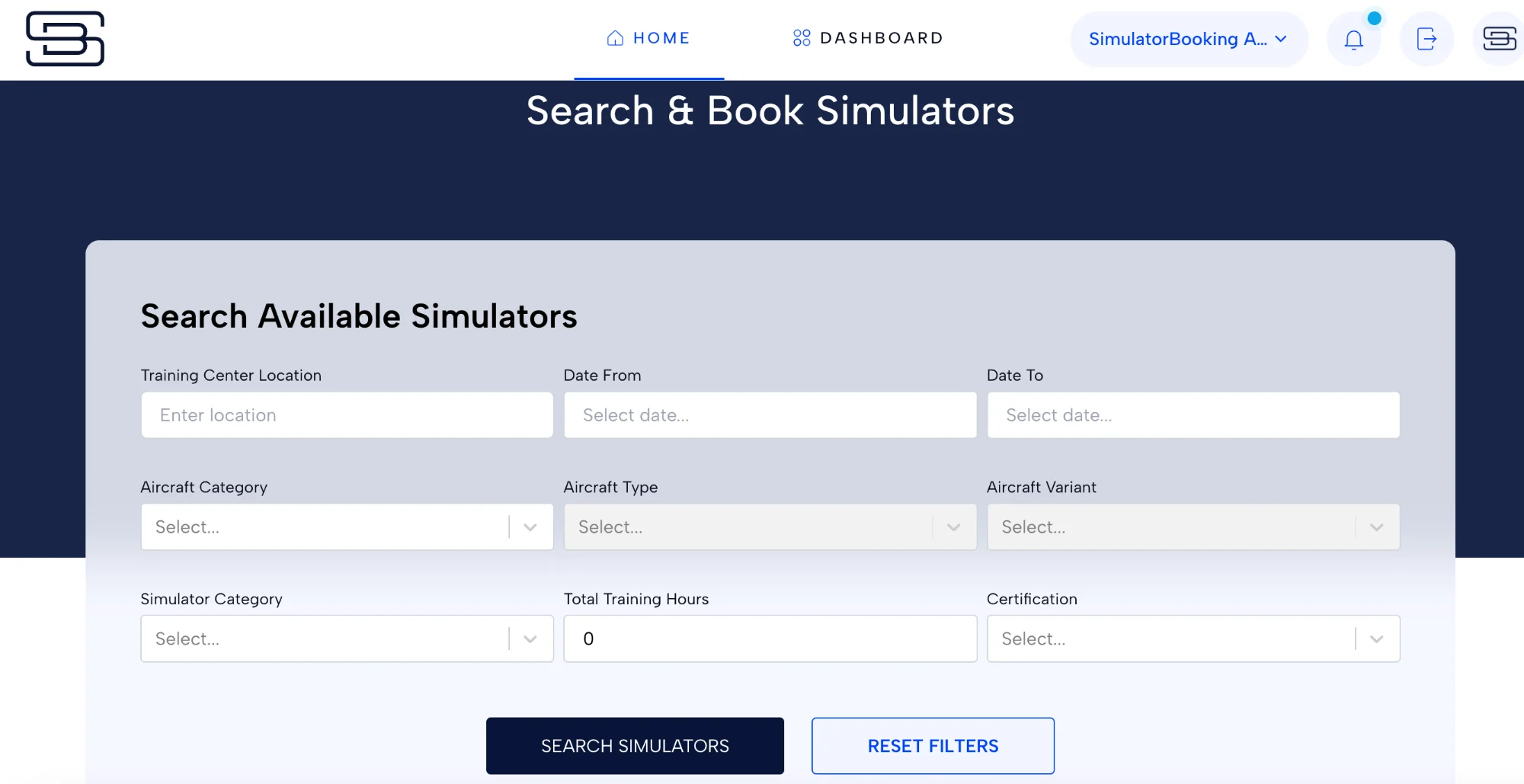Click RESET FILTERS to clear the form
1524x784 pixels.
(933, 745)
